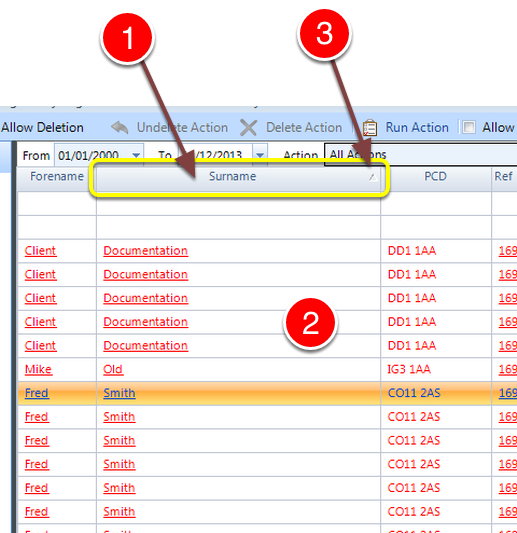Open the From date dropdown arrow
517x533 pixels.
pos(136,155)
